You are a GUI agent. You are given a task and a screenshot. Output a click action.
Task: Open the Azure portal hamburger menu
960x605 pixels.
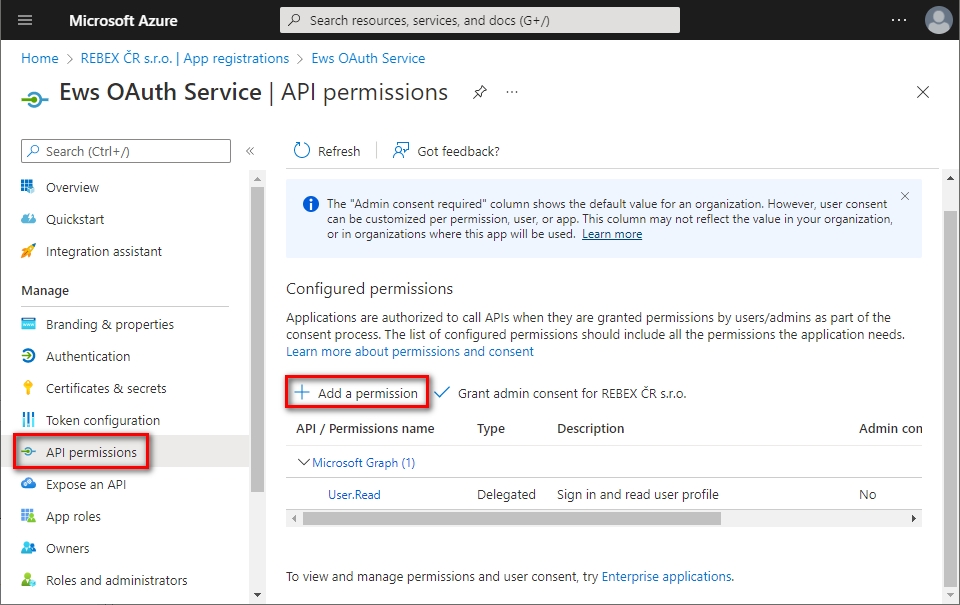[25, 20]
